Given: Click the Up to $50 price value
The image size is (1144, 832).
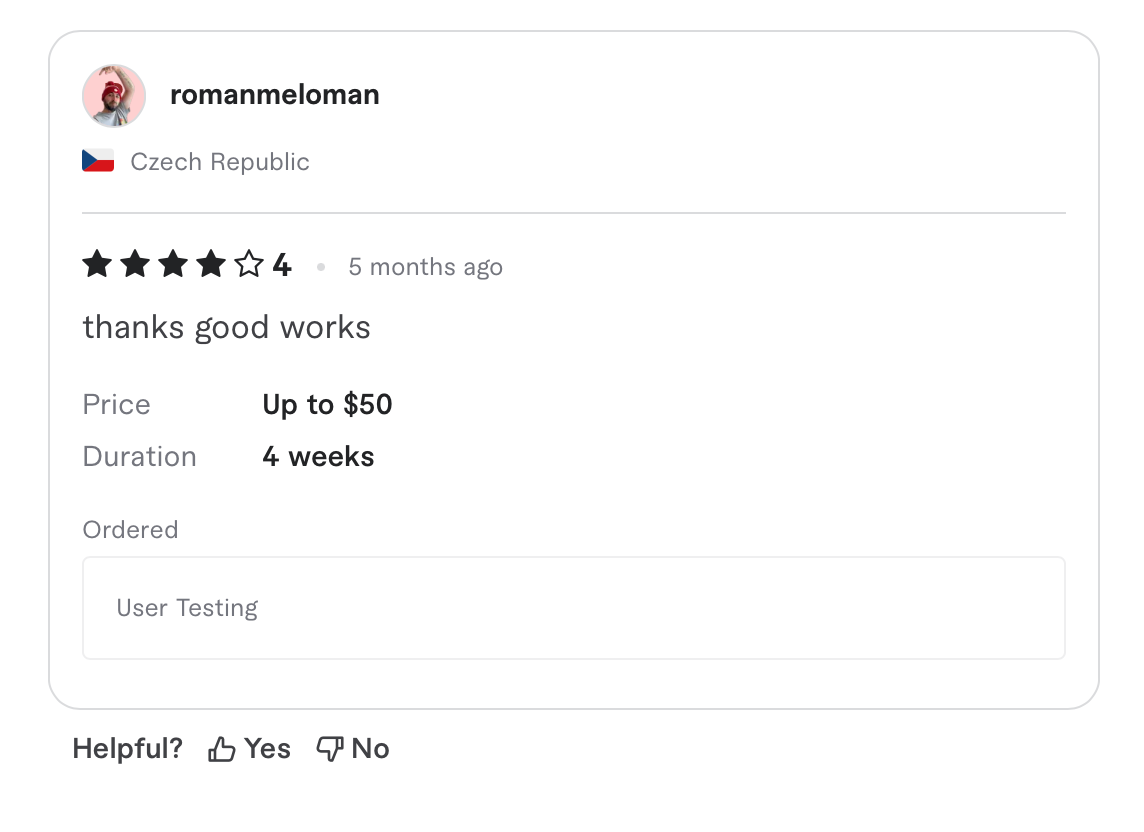Looking at the screenshot, I should 327,404.
